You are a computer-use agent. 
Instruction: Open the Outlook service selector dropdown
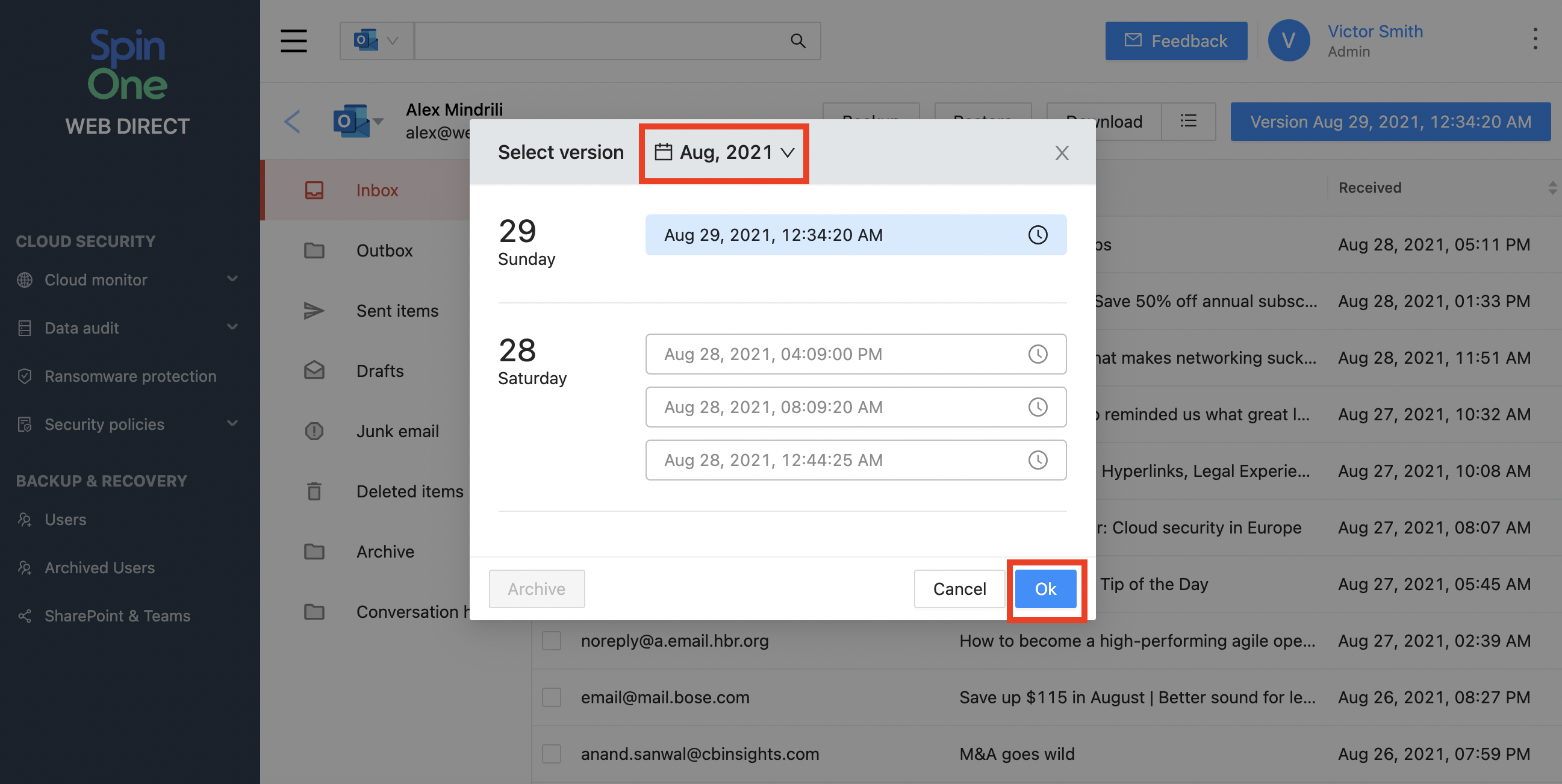tap(376, 40)
